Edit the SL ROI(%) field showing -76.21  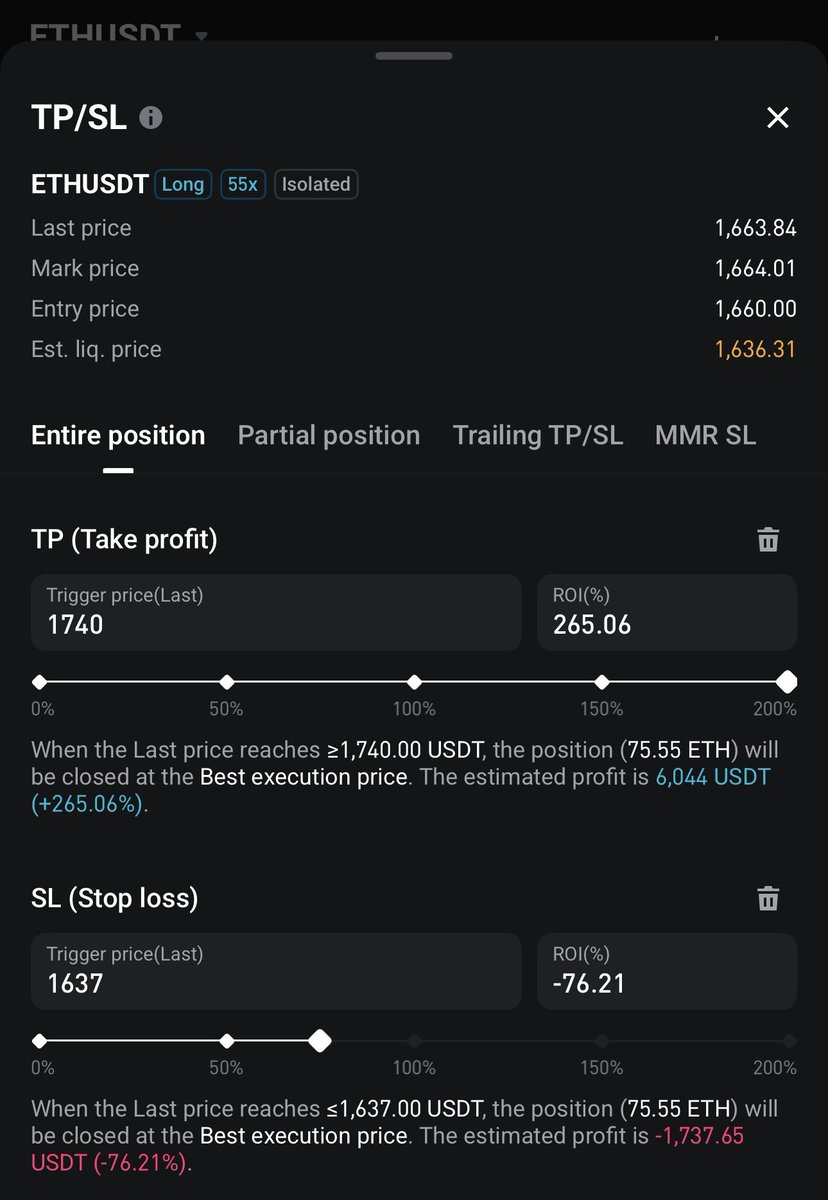(x=667, y=971)
